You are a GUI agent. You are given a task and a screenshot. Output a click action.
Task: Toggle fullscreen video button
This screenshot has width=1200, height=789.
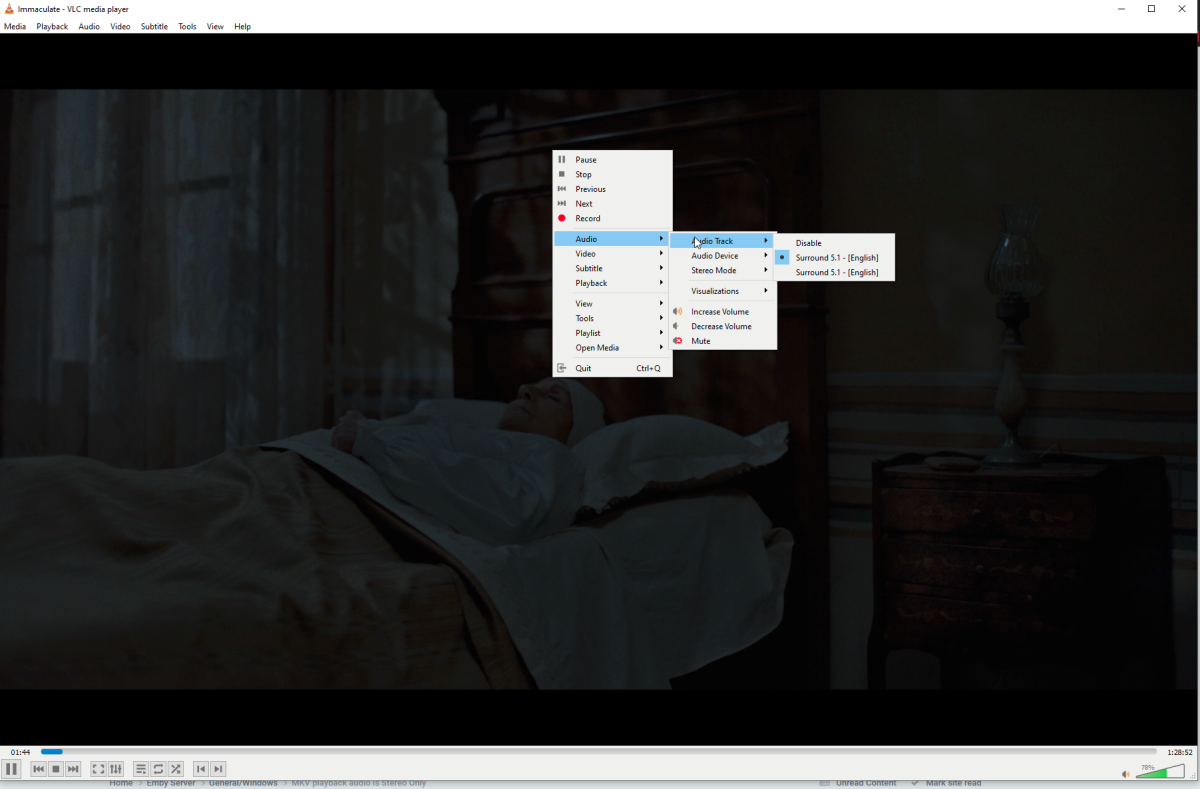click(x=98, y=769)
